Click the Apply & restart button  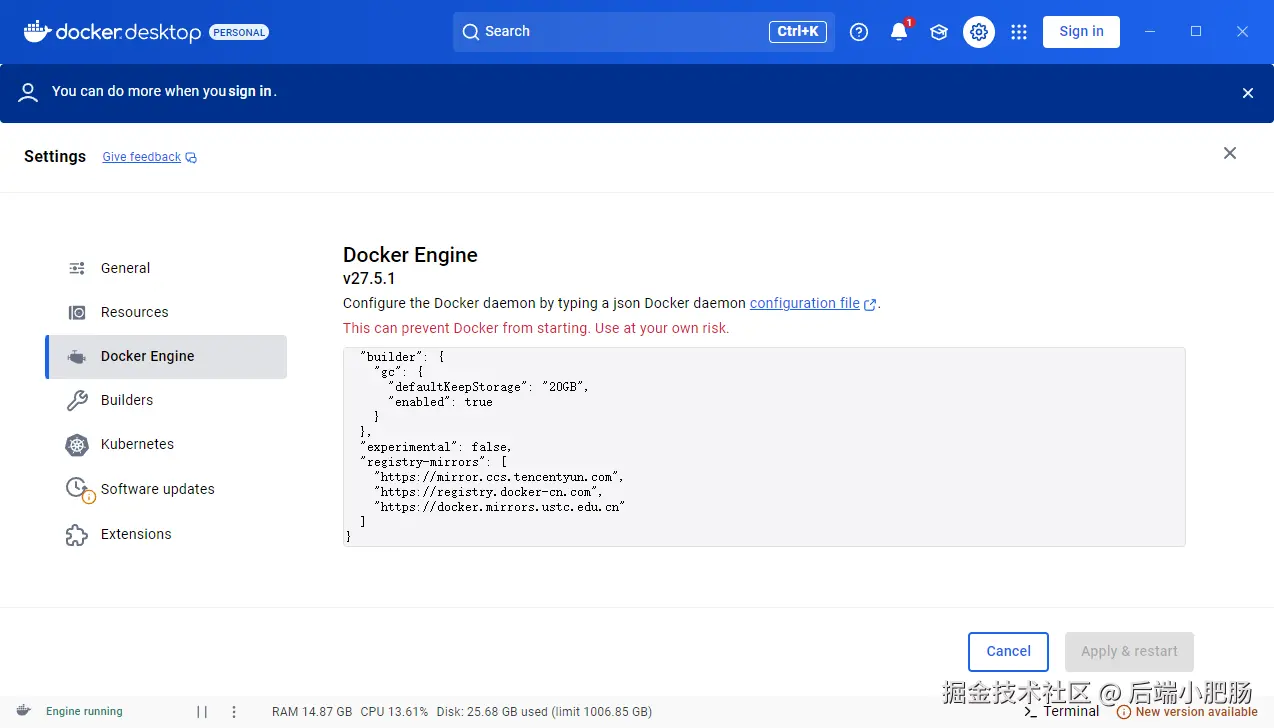1129,651
